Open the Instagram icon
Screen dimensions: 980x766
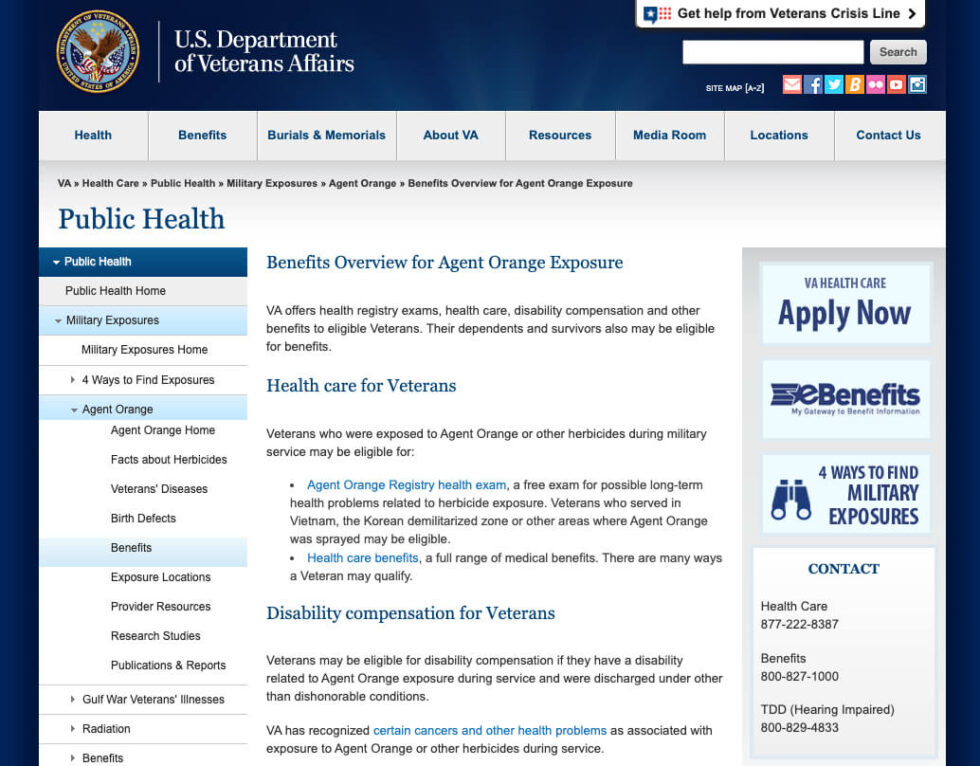[x=917, y=85]
